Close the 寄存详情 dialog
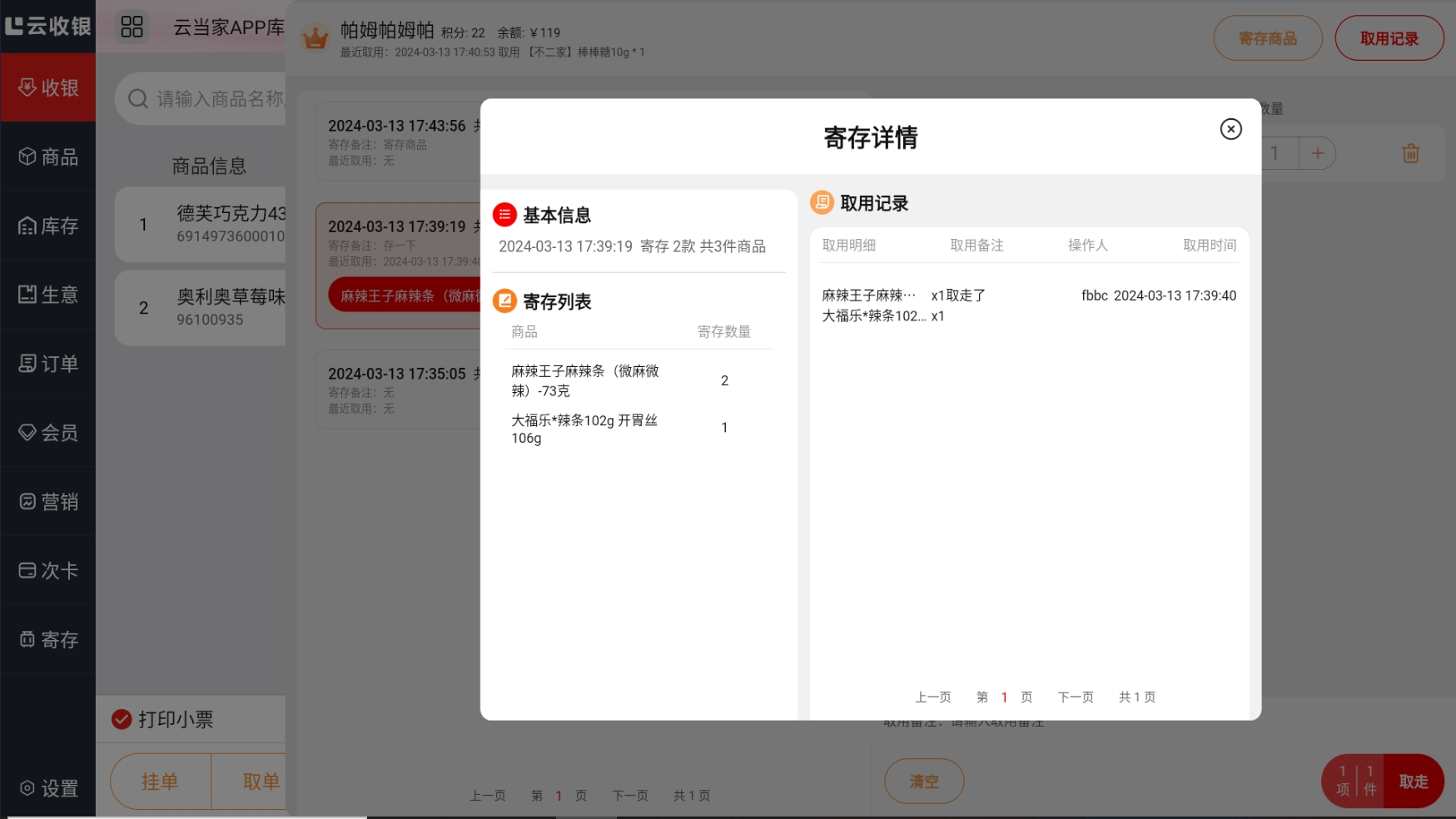The height and width of the screenshot is (819, 1456). point(1230,129)
